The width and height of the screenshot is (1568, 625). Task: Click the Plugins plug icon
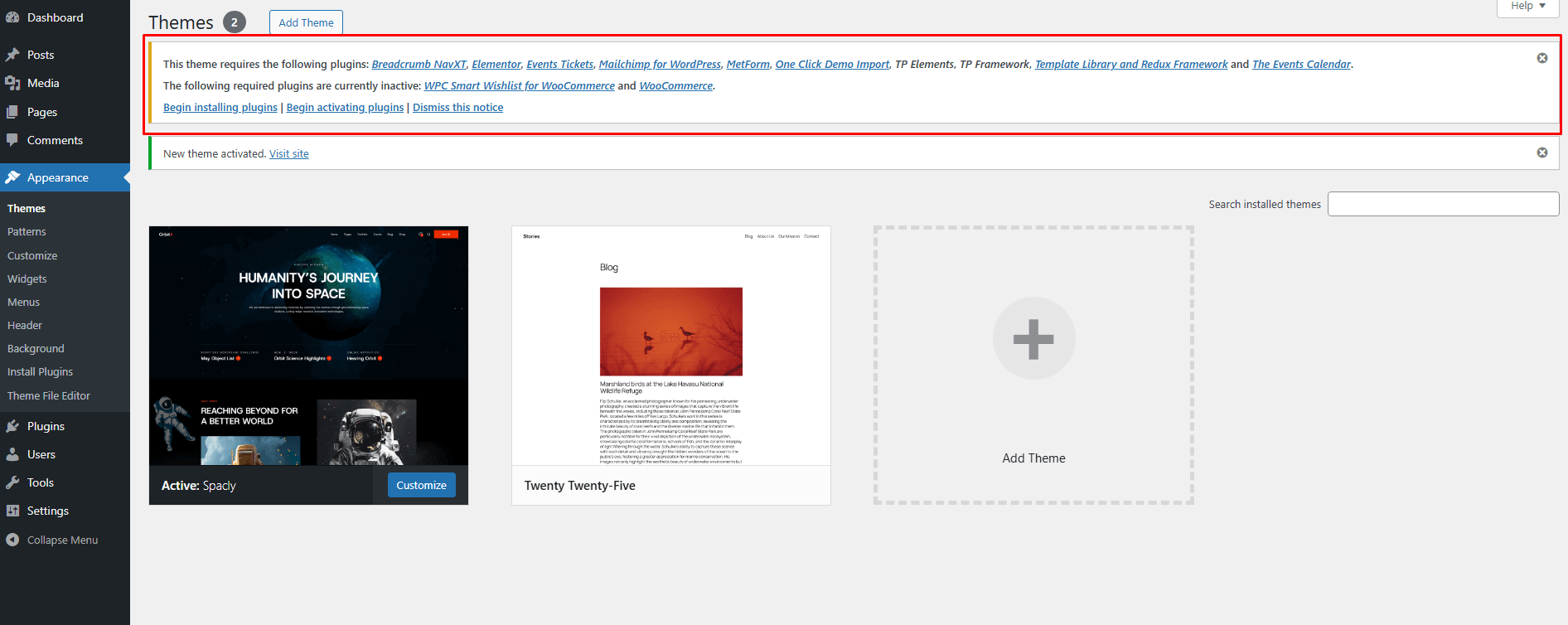pos(12,426)
